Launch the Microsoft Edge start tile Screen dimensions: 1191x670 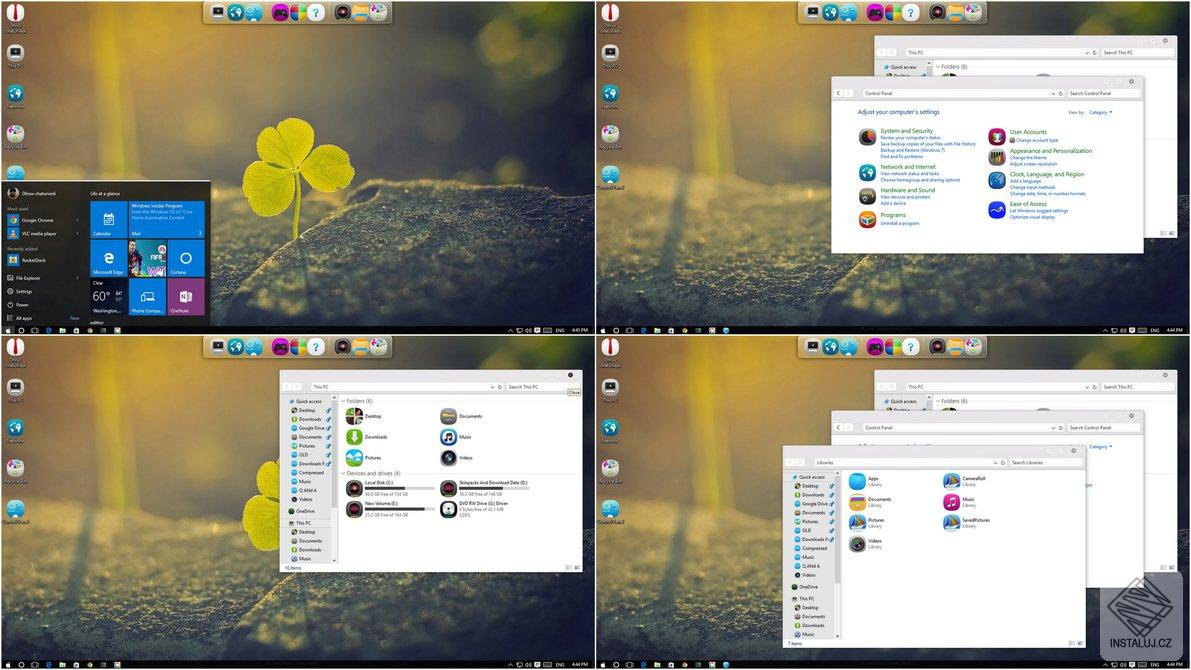click(x=109, y=259)
